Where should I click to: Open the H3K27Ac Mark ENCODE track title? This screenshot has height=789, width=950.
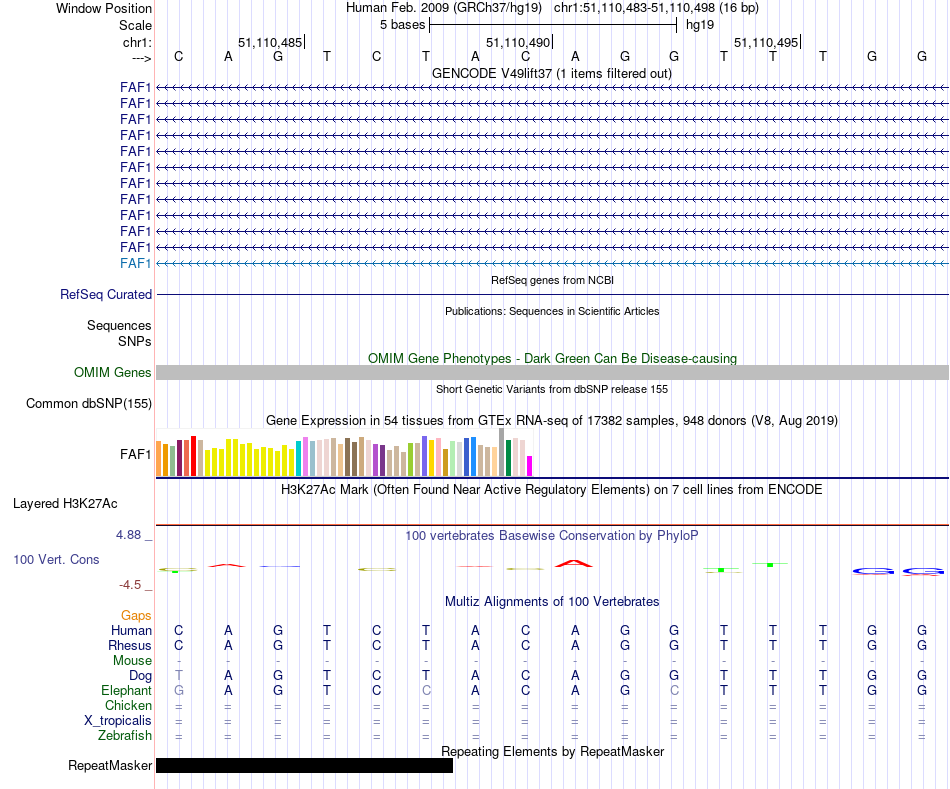click(x=552, y=490)
